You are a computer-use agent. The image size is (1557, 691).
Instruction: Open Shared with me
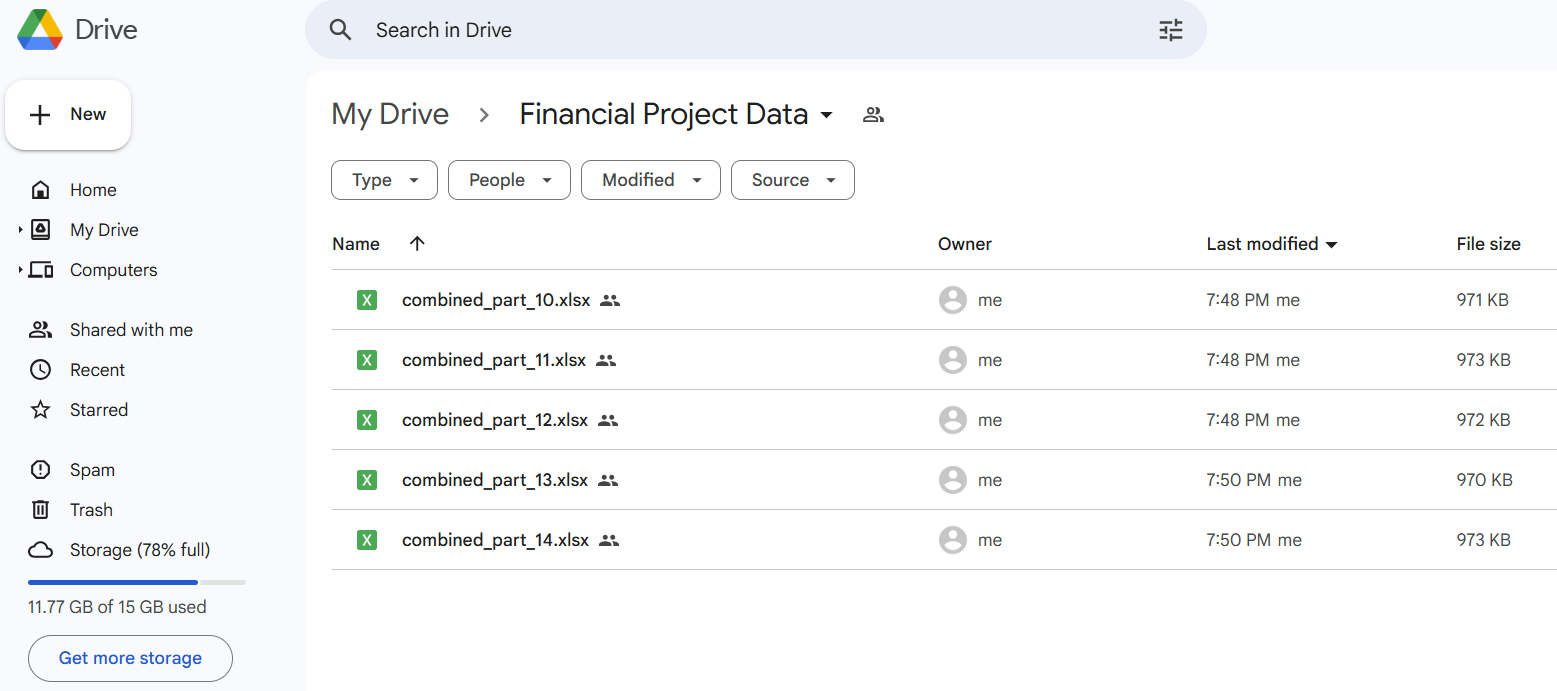131,330
